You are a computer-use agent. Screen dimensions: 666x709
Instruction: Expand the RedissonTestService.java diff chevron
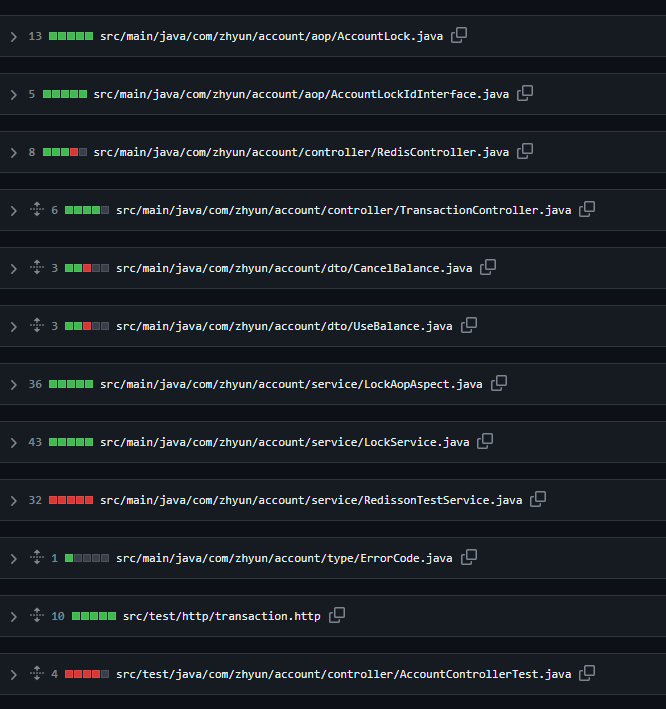pos(14,501)
